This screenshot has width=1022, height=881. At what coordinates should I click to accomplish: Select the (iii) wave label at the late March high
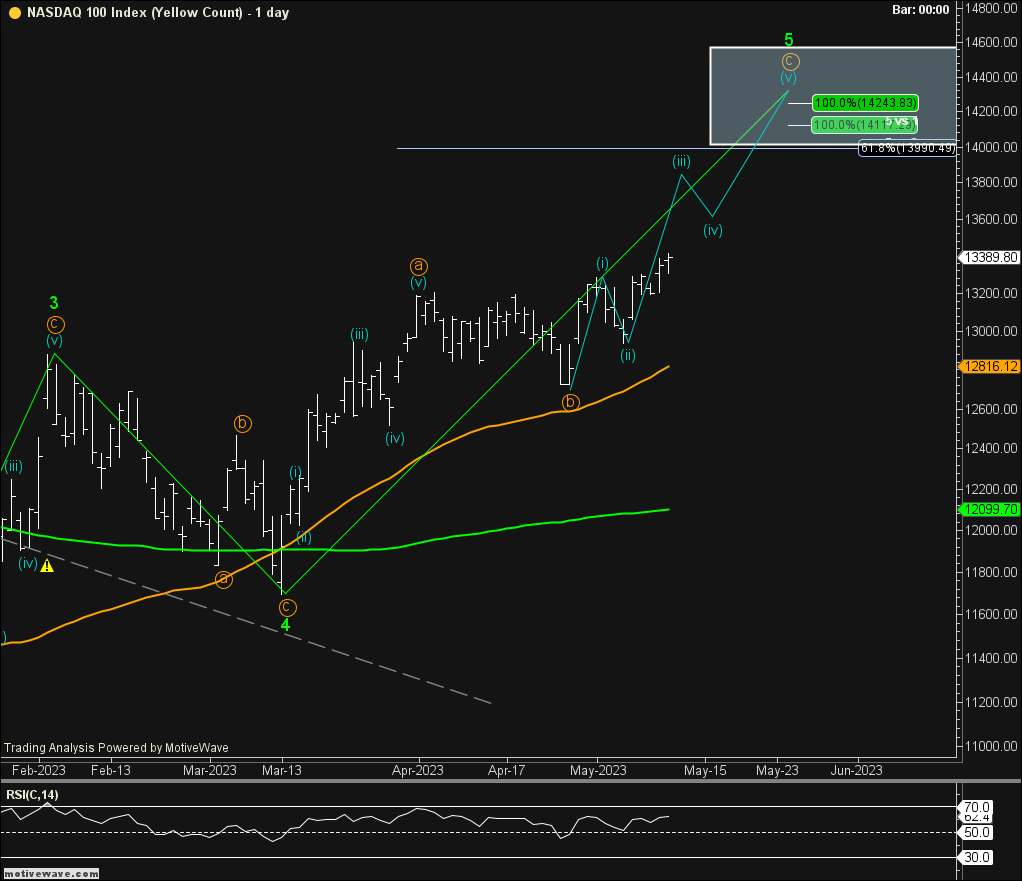[359, 334]
